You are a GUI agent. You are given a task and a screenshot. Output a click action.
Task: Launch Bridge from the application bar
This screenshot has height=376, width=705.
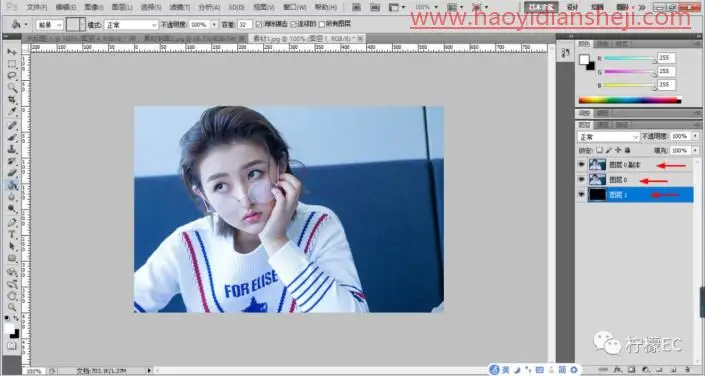pyautogui.click(x=356, y=7)
